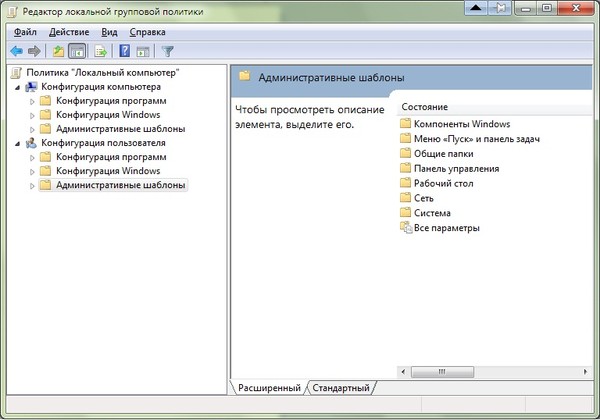Open the 'Справка' menu

click(147, 32)
